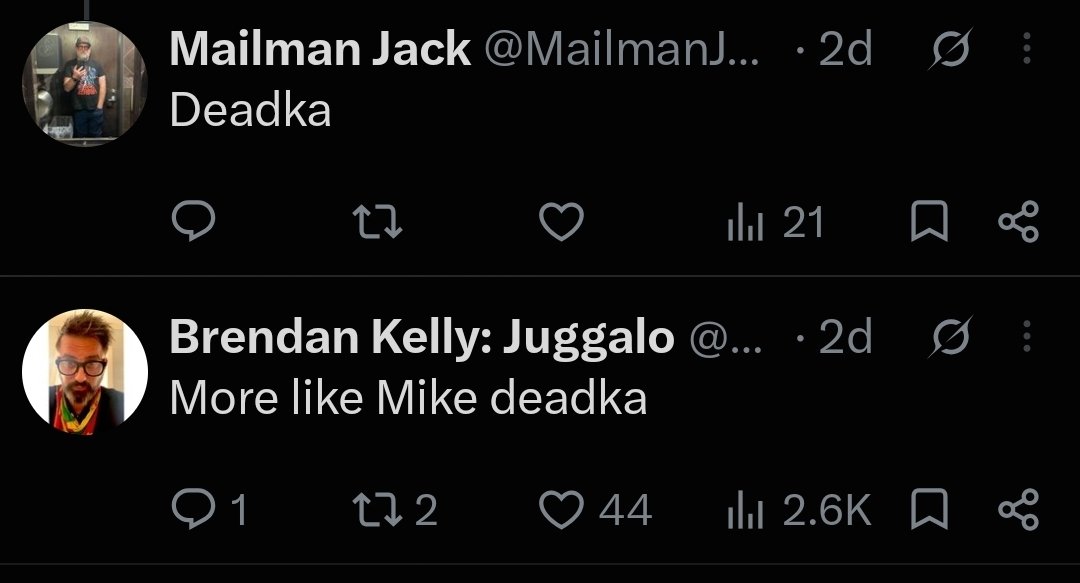
Task: Open Grok icon on Mailman Jack's tweet
Action: 951,48
